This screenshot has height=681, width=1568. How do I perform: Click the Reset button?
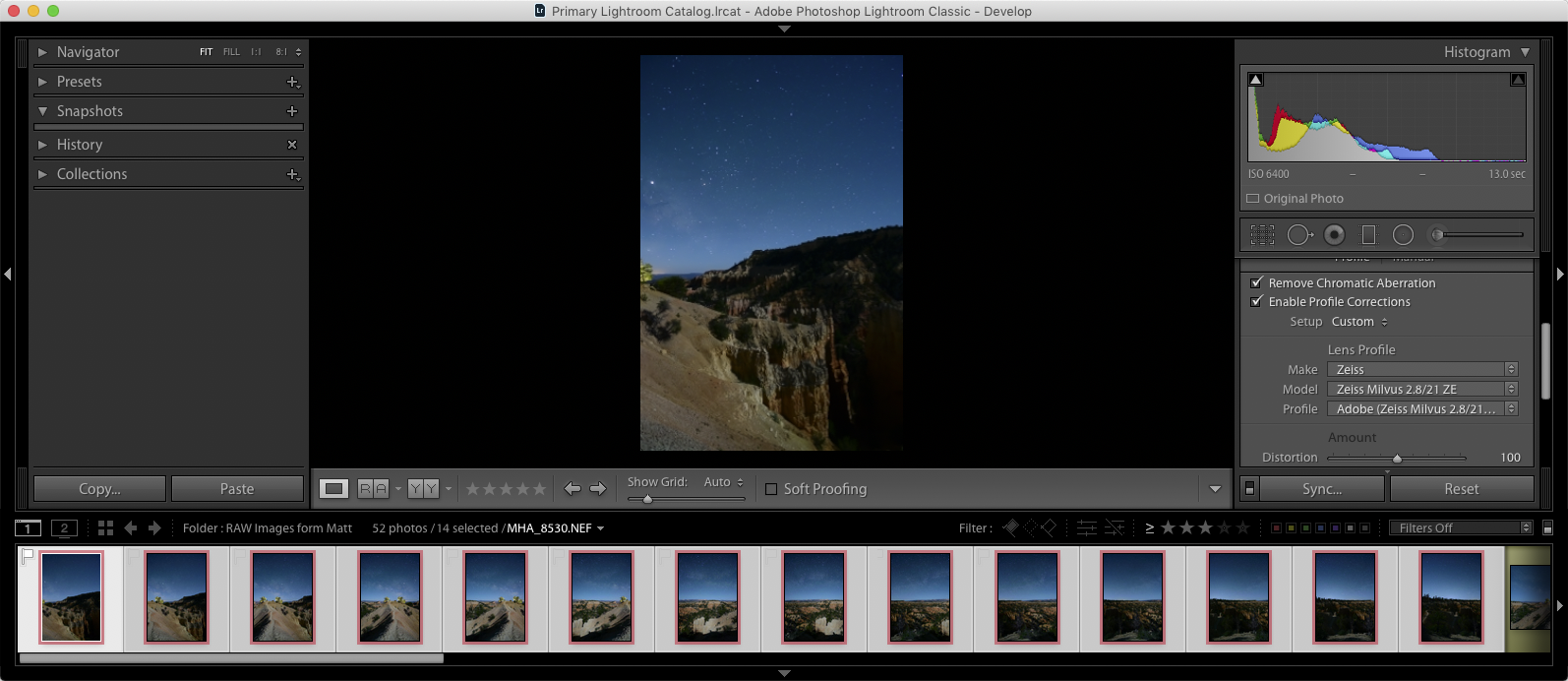click(1462, 488)
